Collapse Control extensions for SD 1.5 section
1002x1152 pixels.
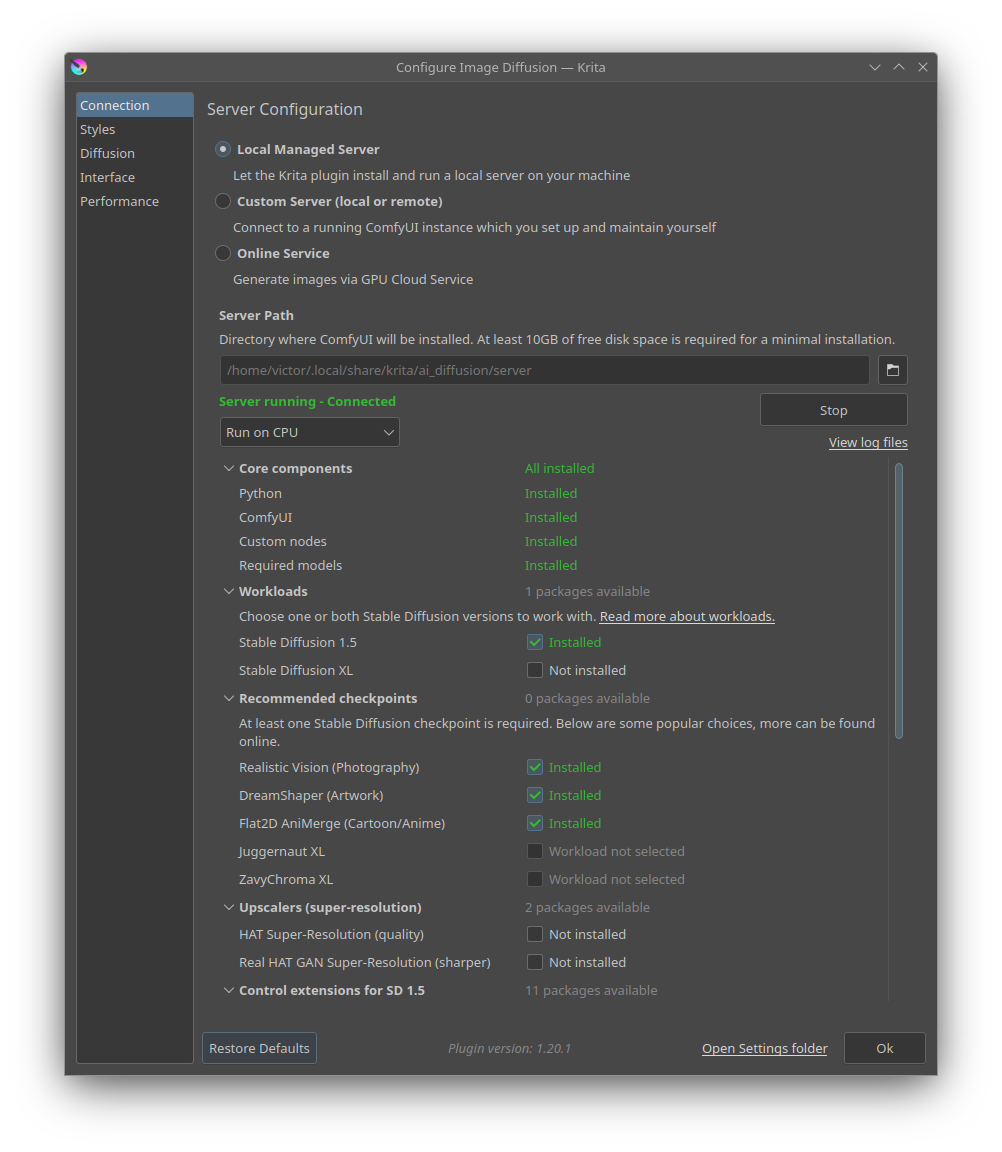click(x=228, y=990)
